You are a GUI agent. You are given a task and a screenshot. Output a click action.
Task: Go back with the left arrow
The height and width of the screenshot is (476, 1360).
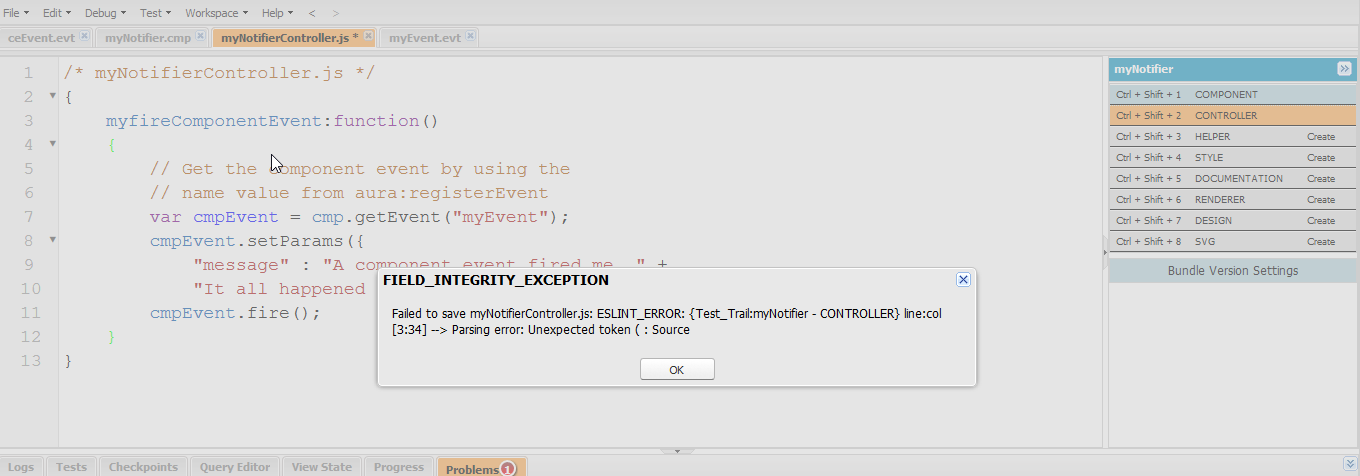click(312, 13)
